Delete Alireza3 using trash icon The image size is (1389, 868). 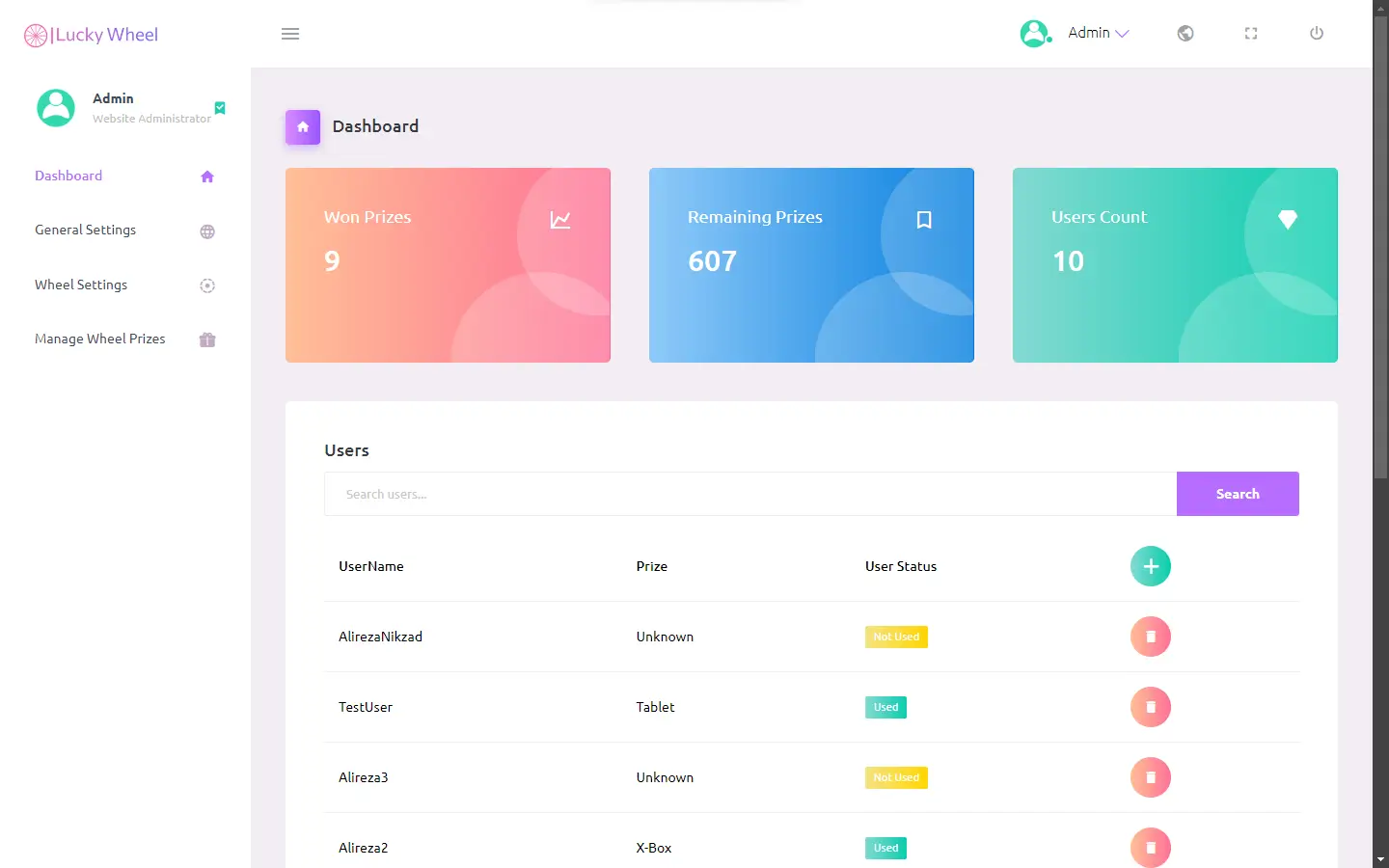click(x=1151, y=777)
